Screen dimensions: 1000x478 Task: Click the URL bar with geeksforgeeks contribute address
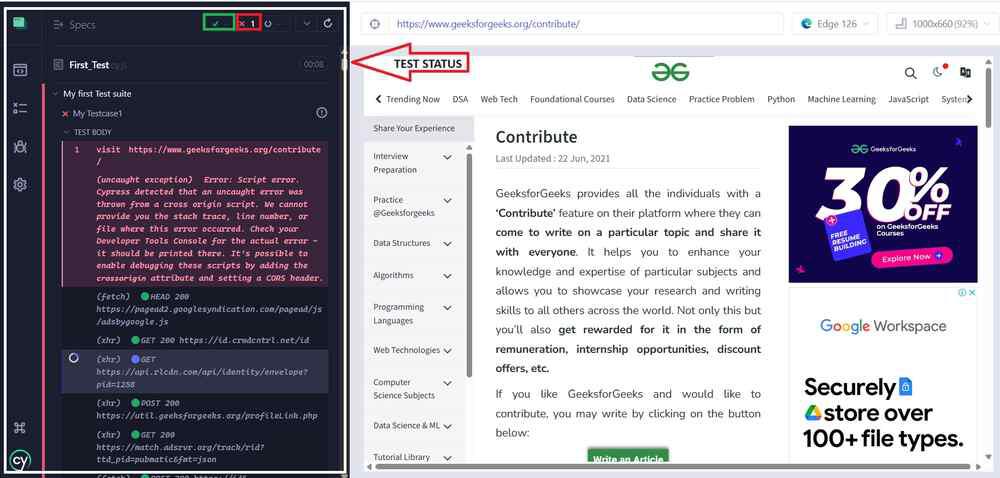click(x=585, y=24)
